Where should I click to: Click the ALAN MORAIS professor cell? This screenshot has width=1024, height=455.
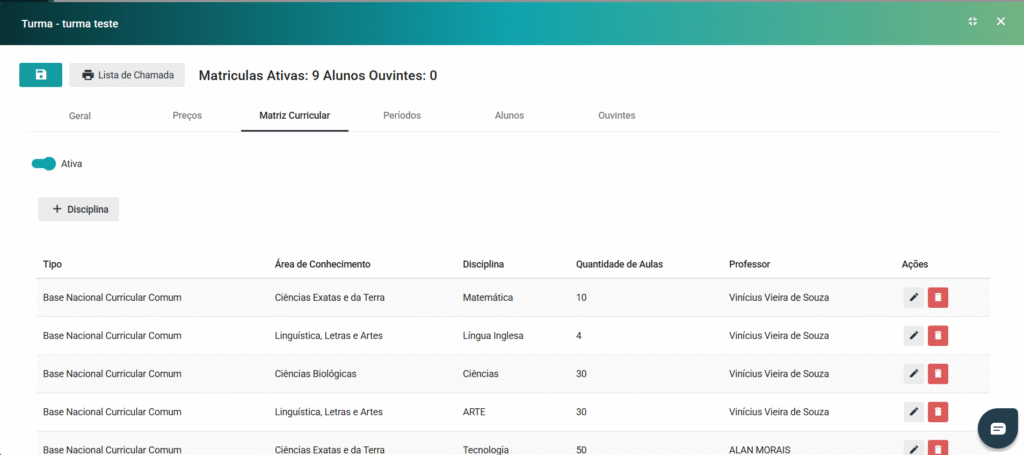(x=760, y=450)
